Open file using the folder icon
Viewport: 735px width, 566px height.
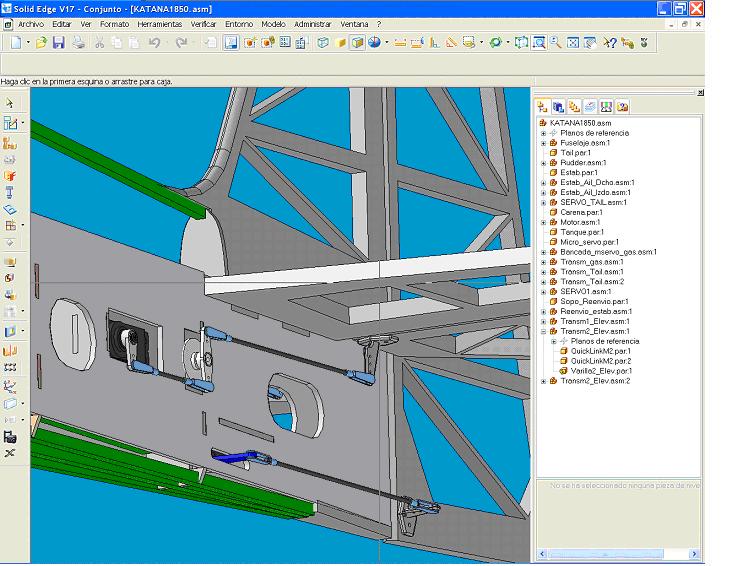pos(41,43)
